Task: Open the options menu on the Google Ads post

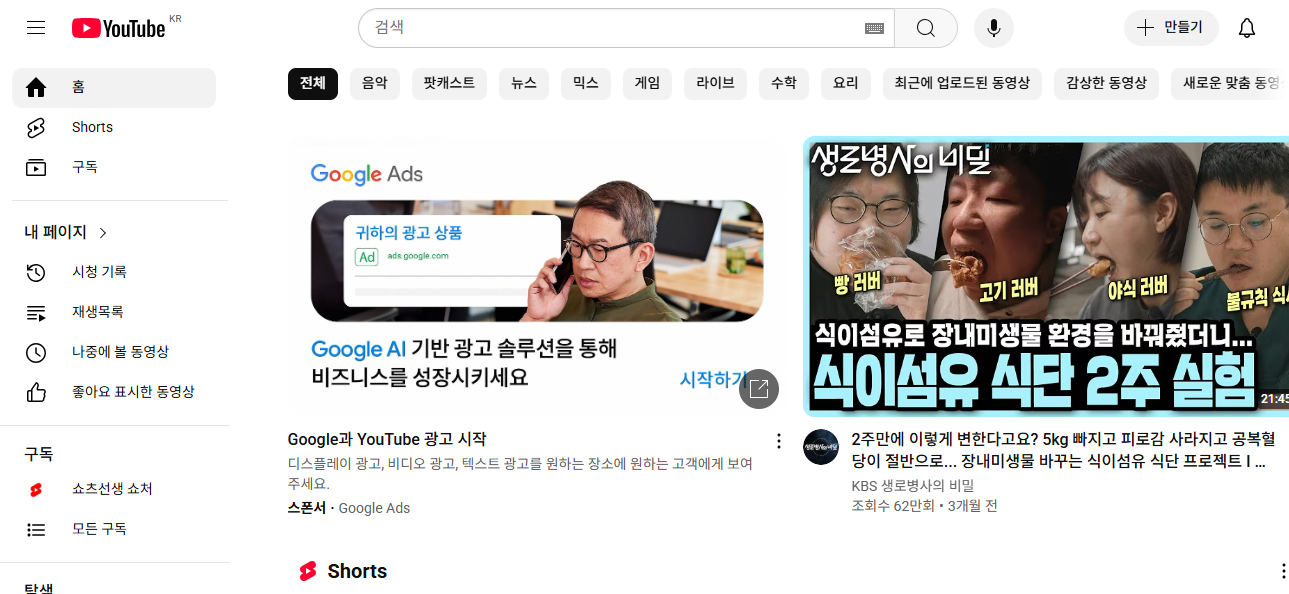Action: (778, 440)
